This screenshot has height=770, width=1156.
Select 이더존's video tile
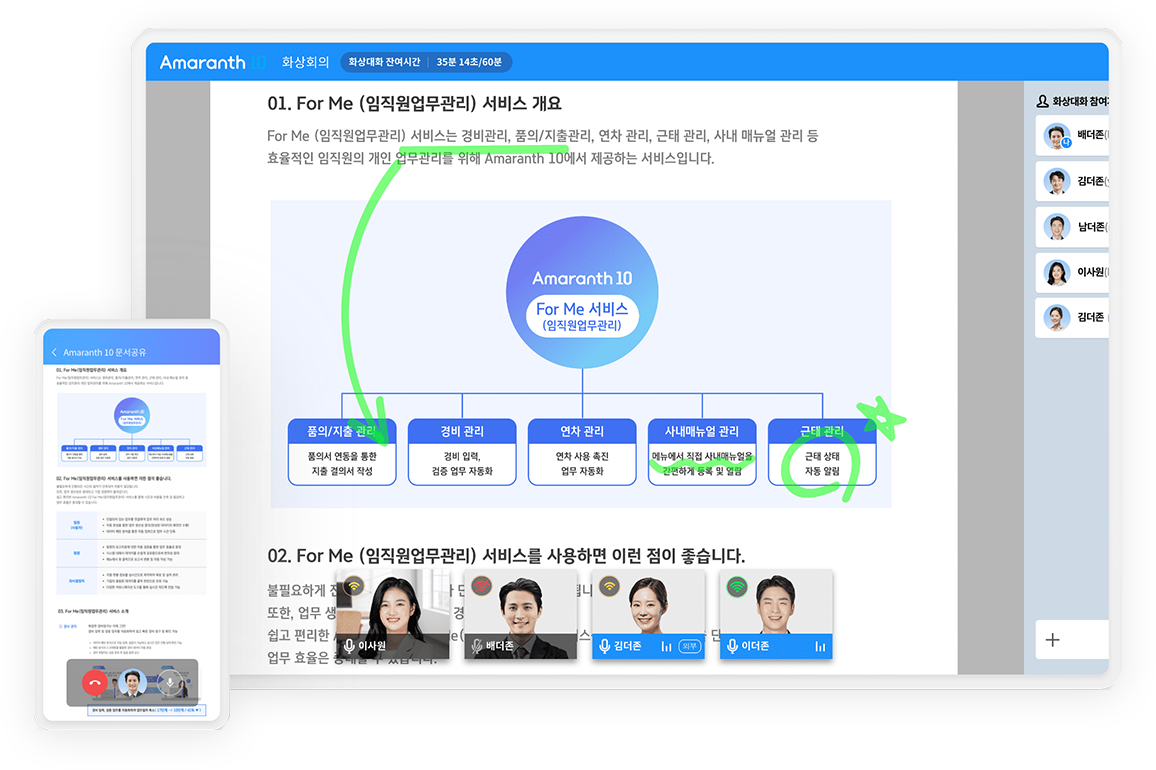[776, 614]
